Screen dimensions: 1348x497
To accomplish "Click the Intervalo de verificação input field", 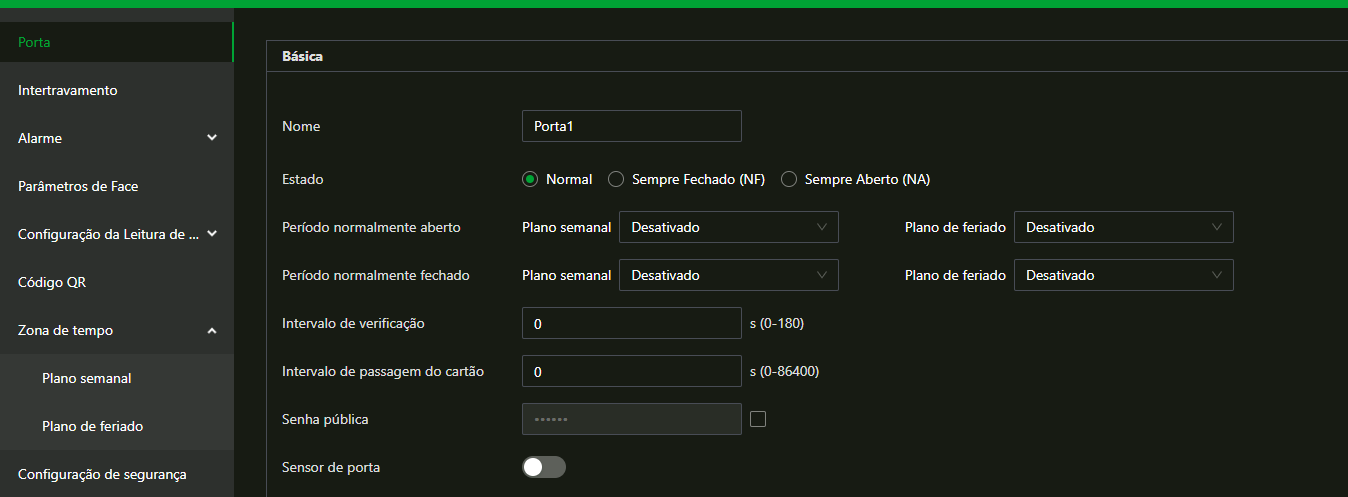I will (632, 323).
